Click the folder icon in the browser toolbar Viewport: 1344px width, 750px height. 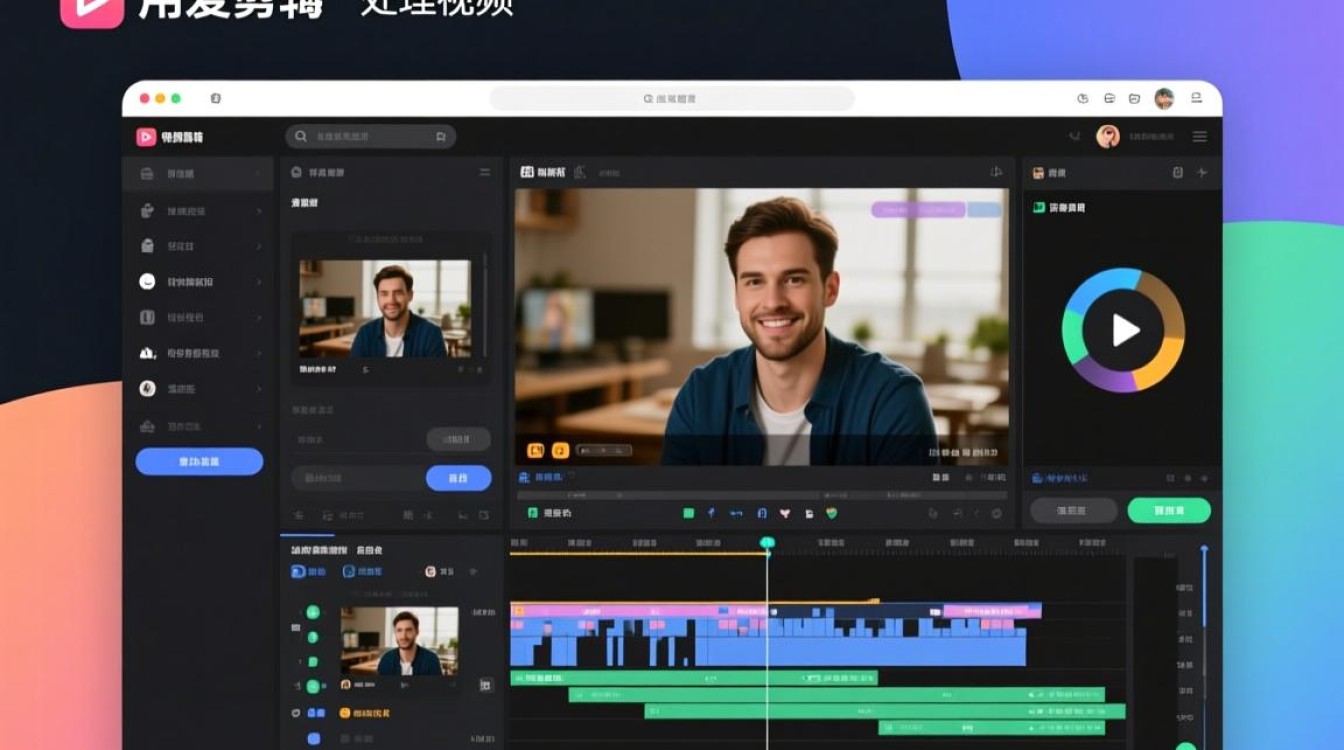[1135, 99]
